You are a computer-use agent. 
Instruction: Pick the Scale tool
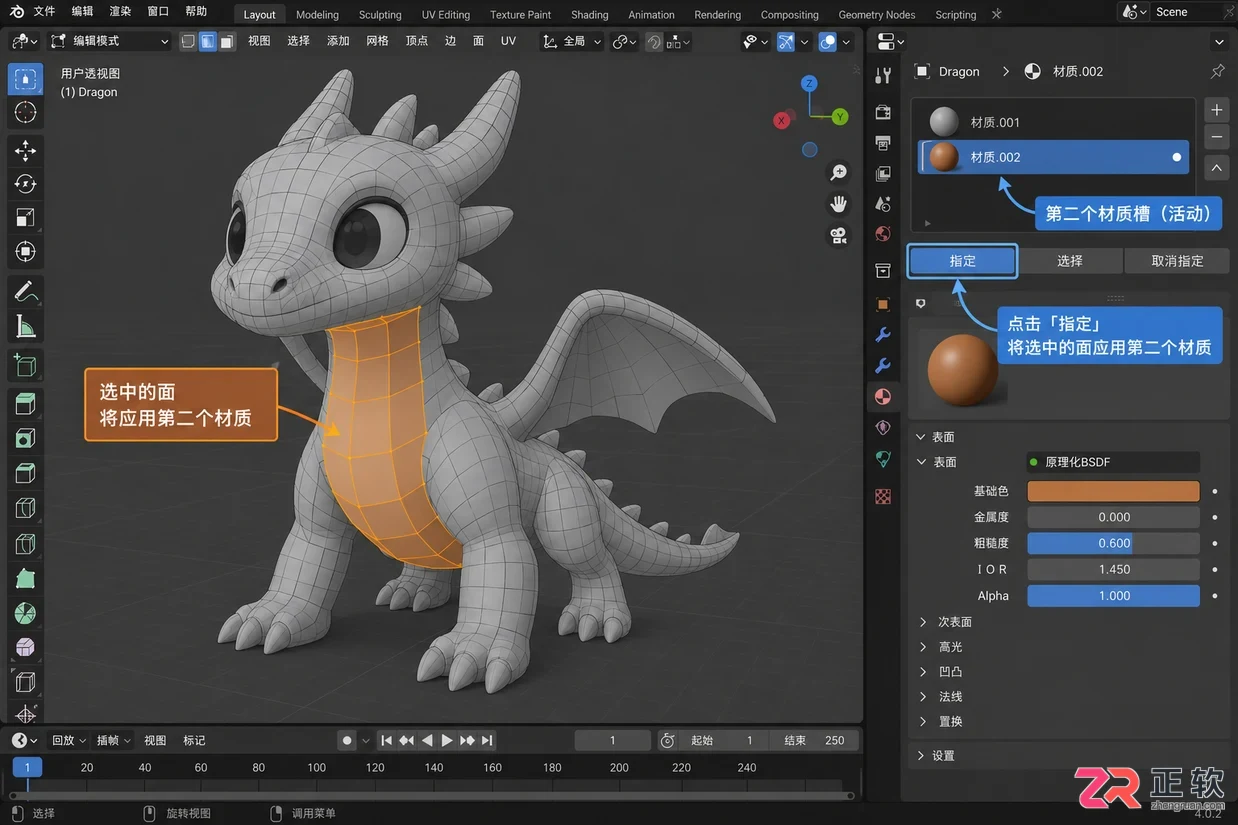(25, 217)
